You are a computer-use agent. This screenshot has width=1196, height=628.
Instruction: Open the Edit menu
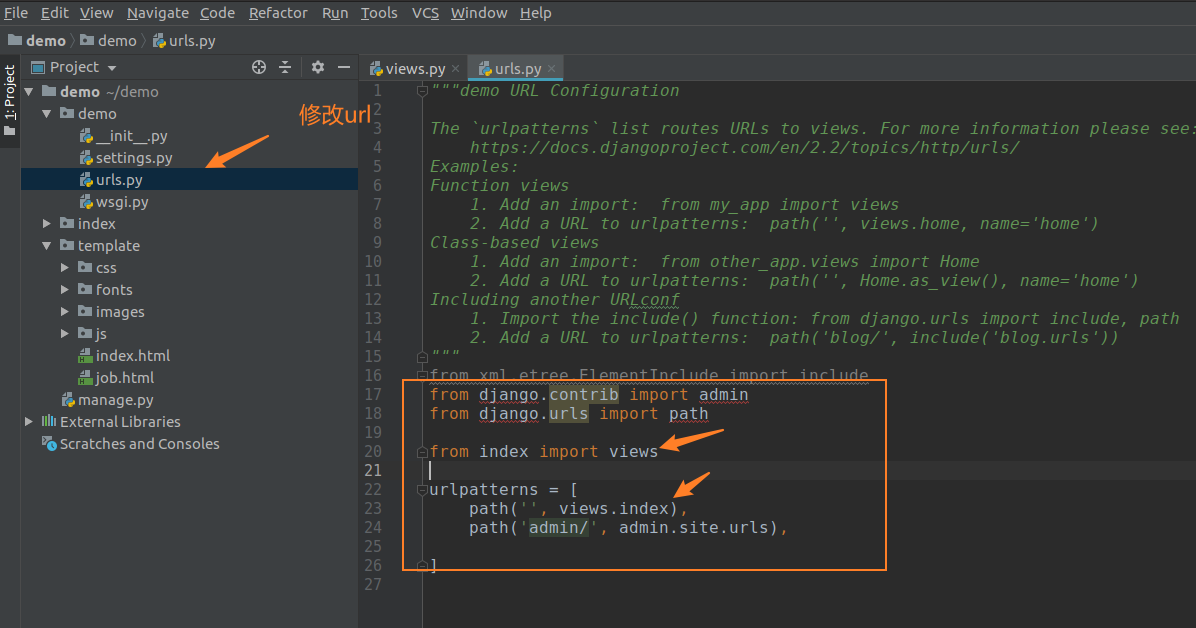(54, 13)
